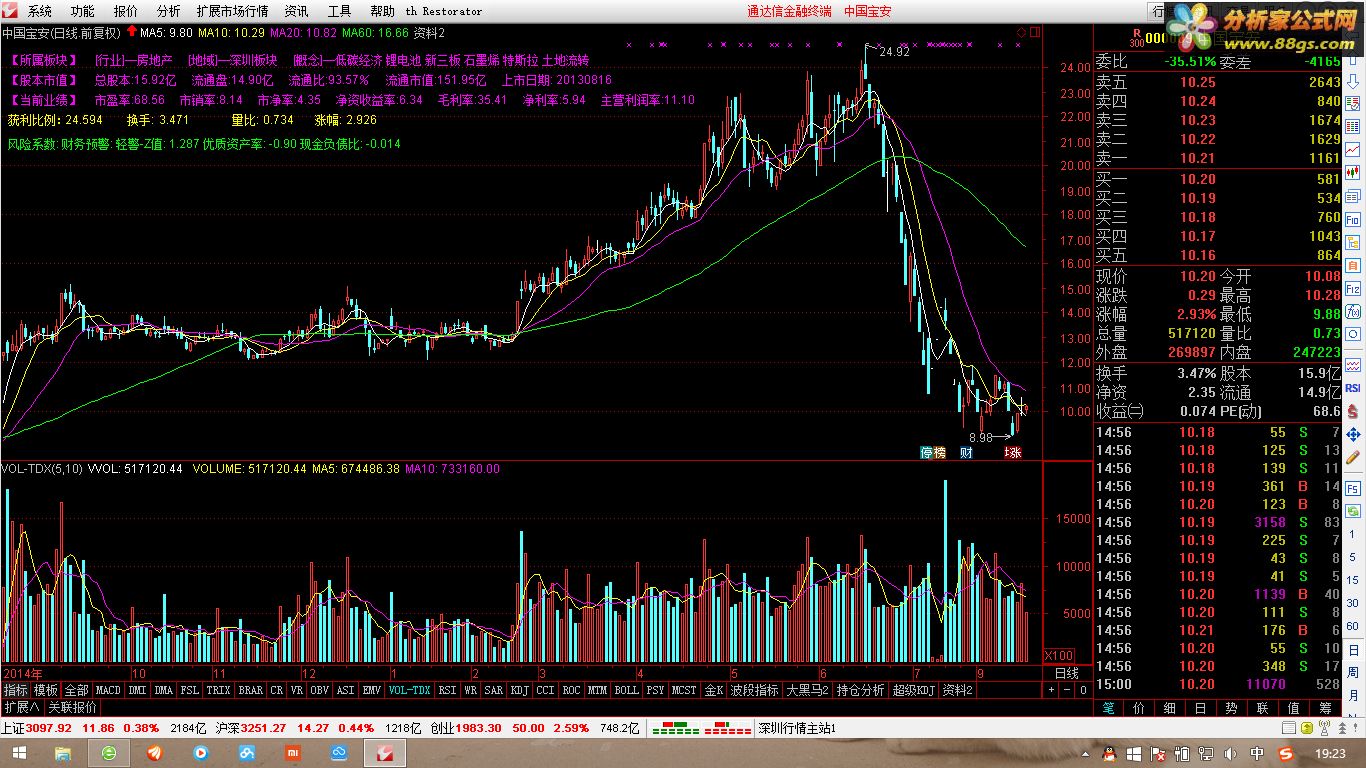
Task: Switch to the KDJ indicator tab
Action: (x=519, y=690)
